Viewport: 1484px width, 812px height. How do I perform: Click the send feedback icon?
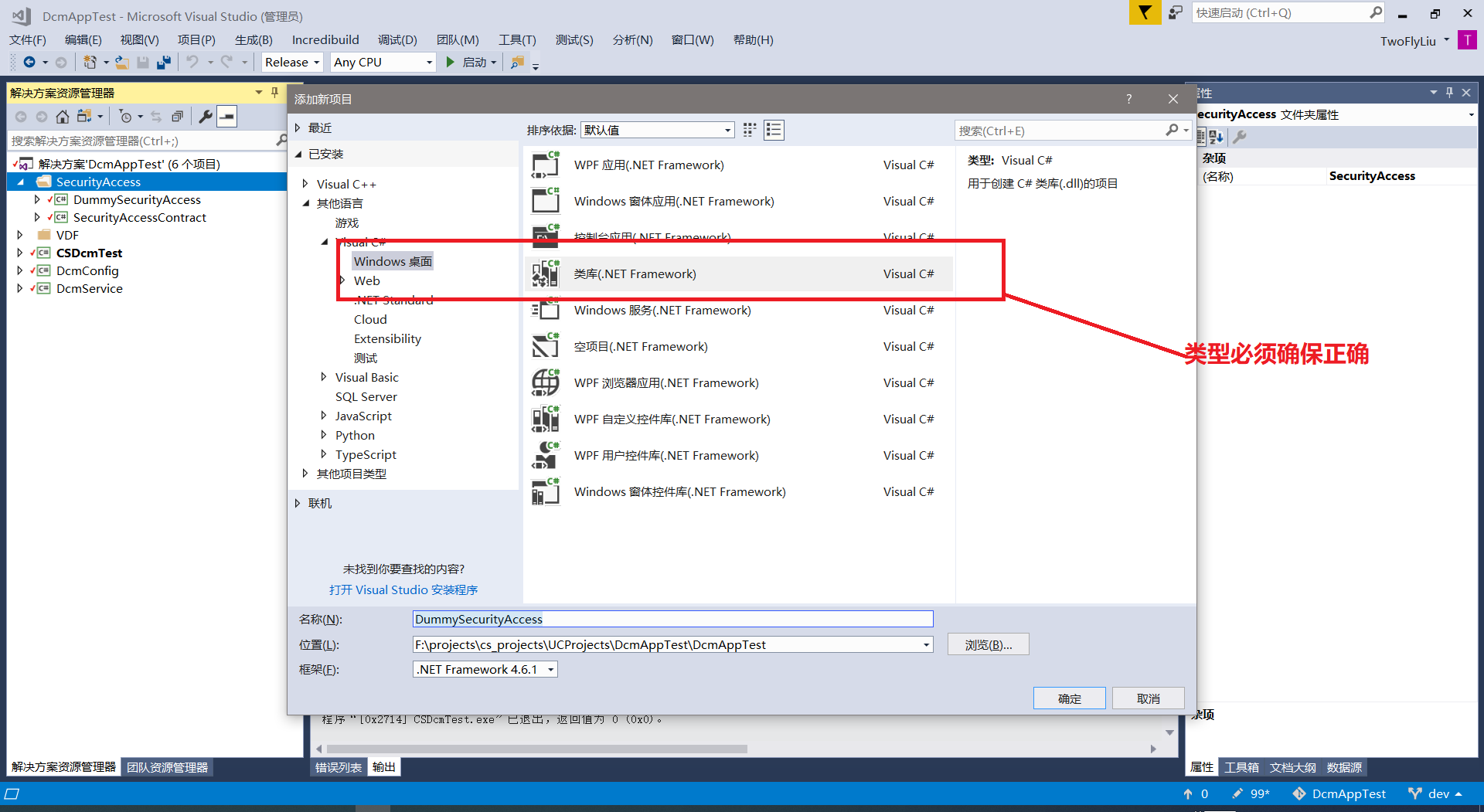click(x=1176, y=12)
